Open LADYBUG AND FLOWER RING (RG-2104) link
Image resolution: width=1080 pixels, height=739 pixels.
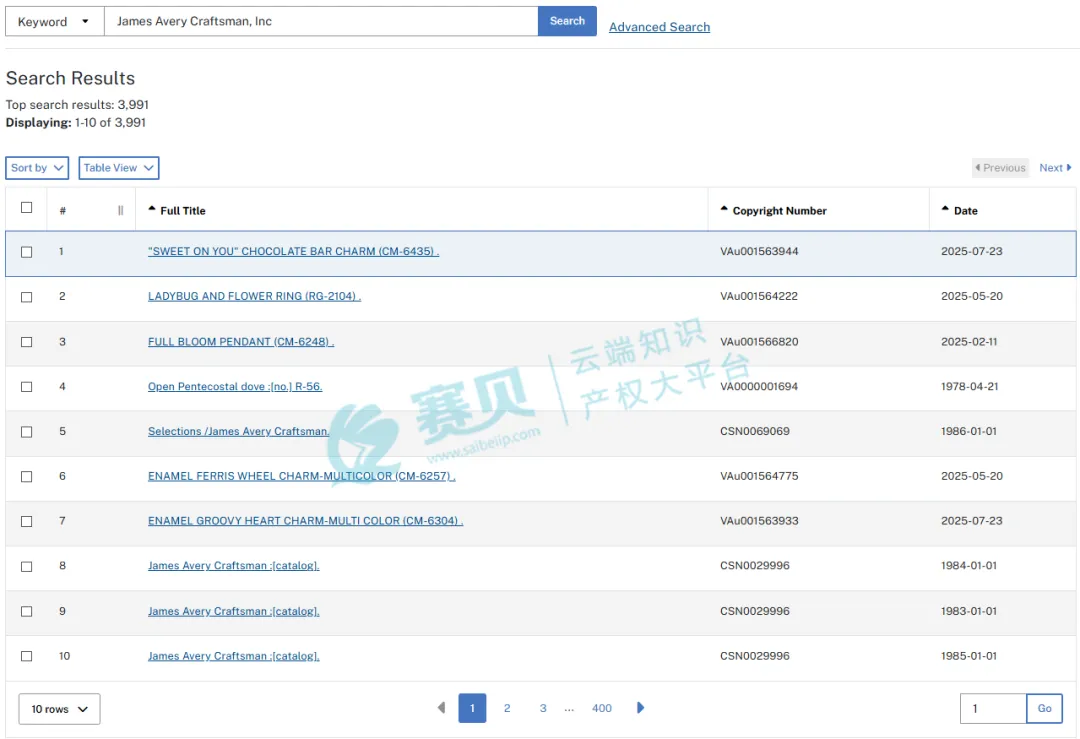(x=254, y=296)
